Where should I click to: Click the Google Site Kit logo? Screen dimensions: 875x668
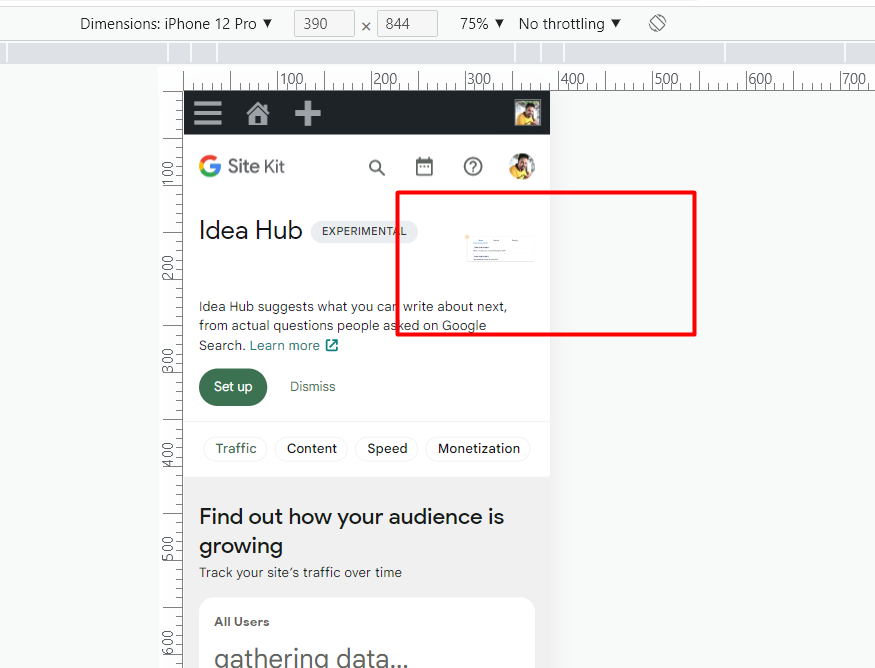click(x=242, y=166)
